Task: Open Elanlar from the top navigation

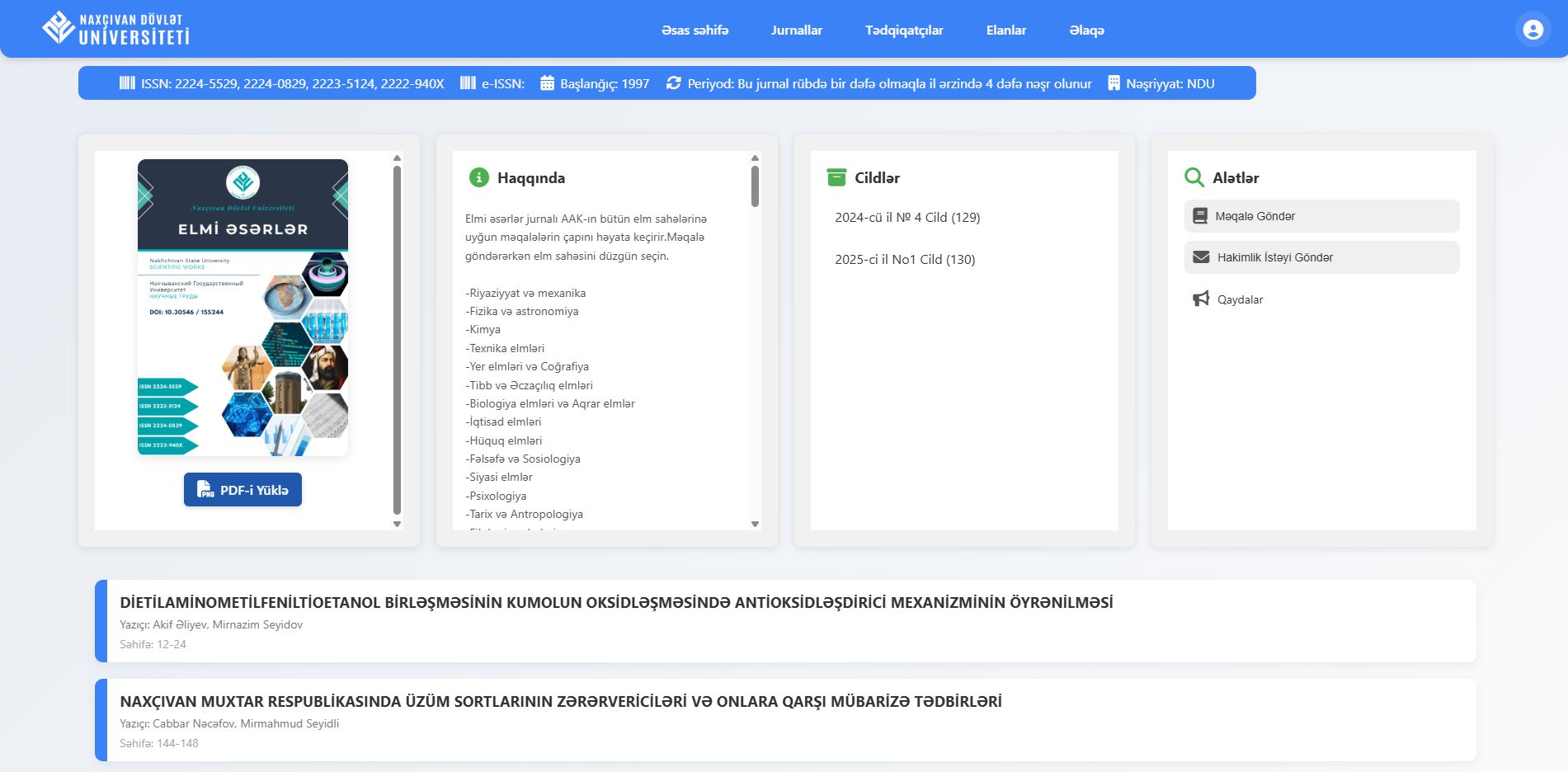Action: tap(1006, 30)
